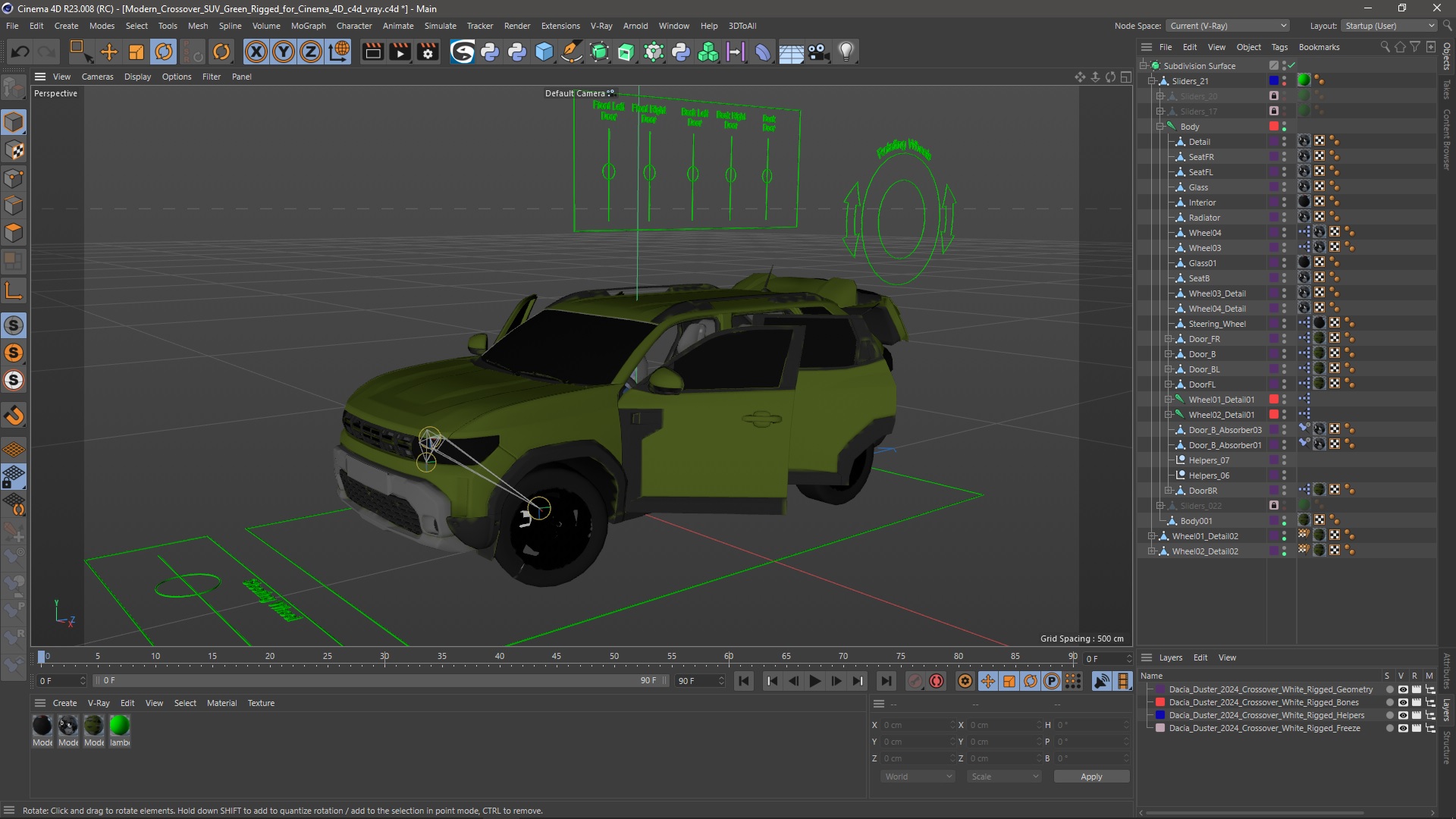Click the Make Editable tool
1456x819 pixels.
(14, 89)
